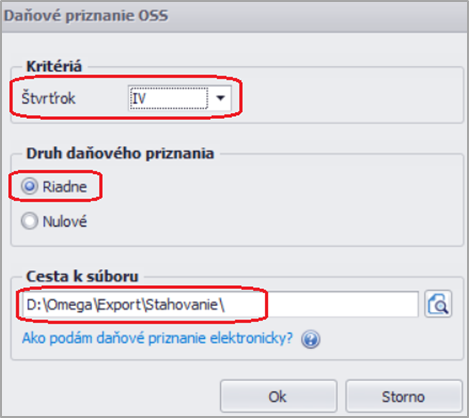Open the file browse icon next to path
The image size is (469, 418).
(x=438, y=304)
